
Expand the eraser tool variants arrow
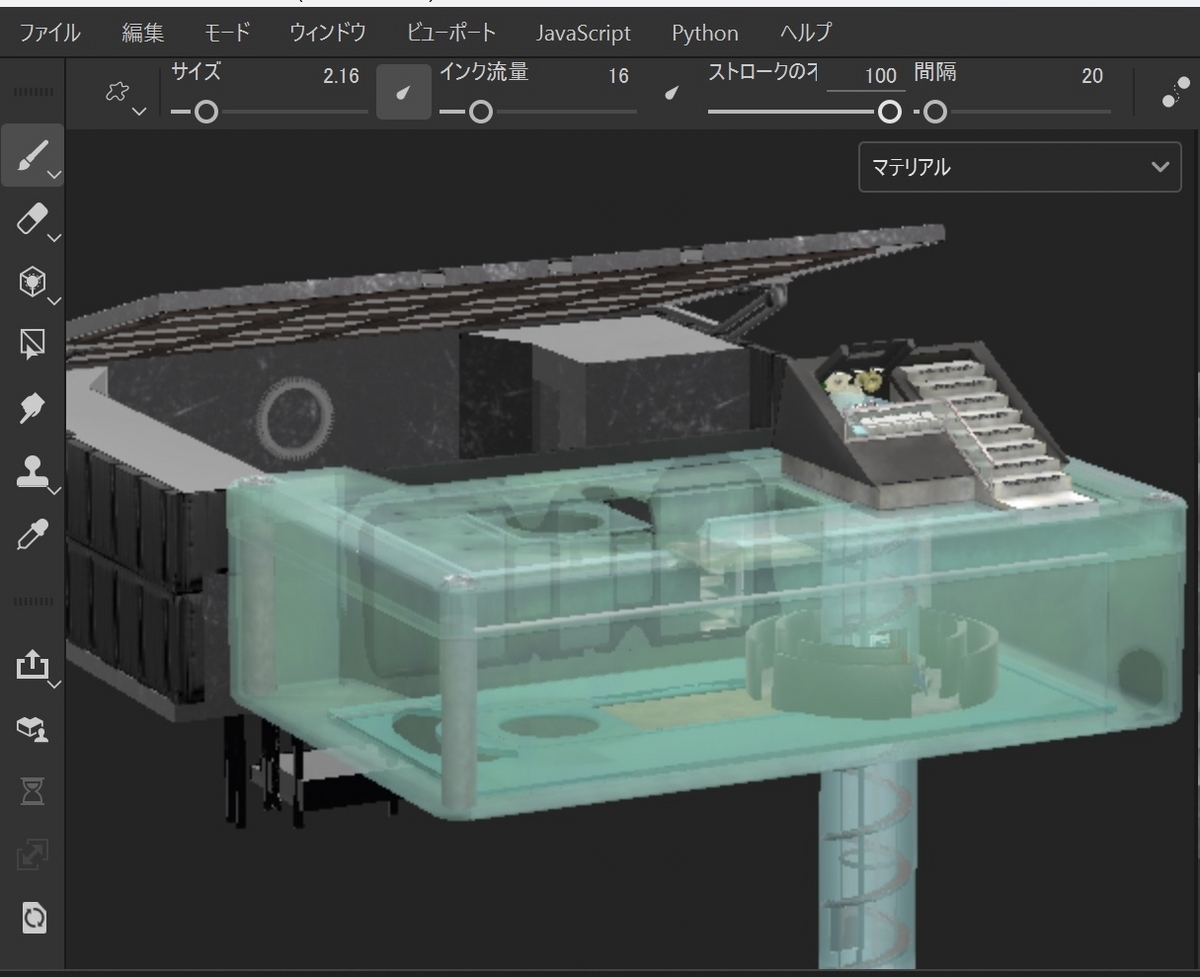54,237
